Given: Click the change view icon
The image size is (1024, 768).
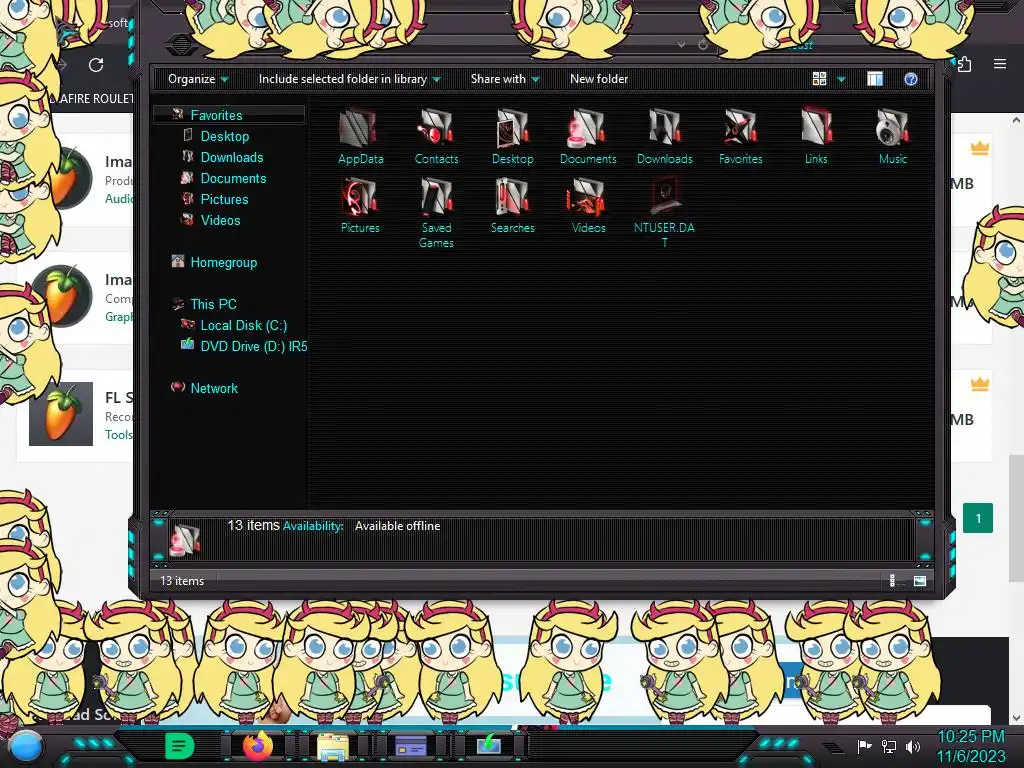Looking at the screenshot, I should (820, 79).
